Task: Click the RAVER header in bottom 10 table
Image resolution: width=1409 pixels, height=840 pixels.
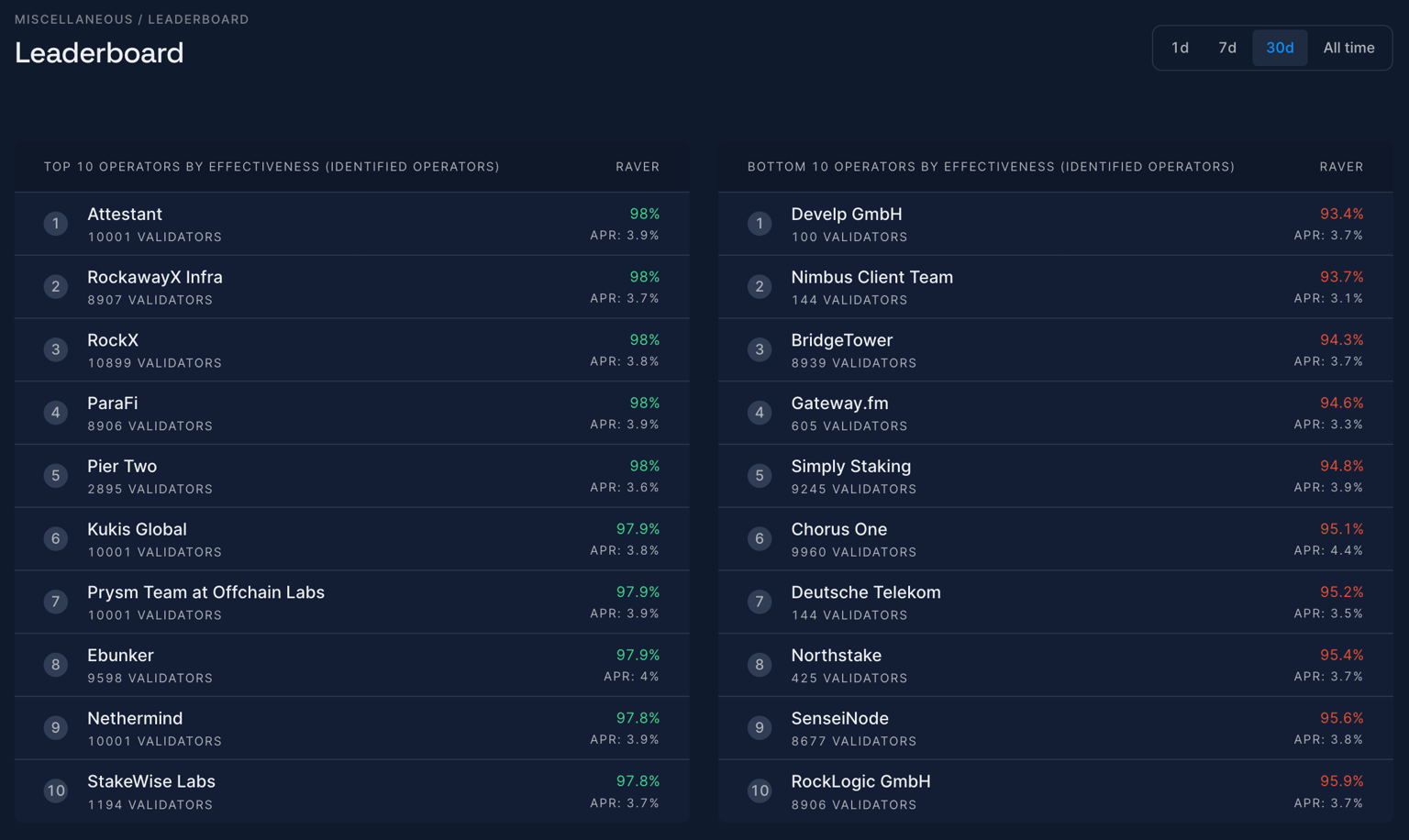Action: click(1341, 167)
